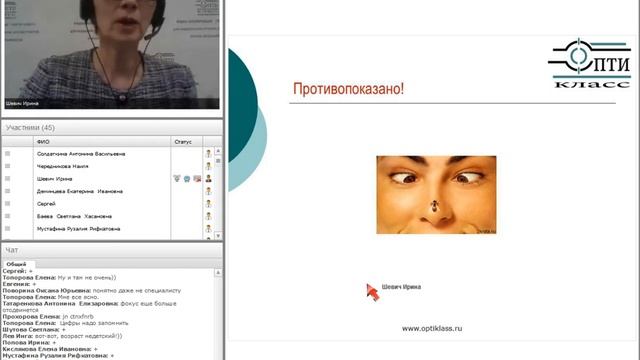Click the first status icon in Шевич Ирина's row
The height and width of the screenshot is (360, 640).
(x=177, y=178)
